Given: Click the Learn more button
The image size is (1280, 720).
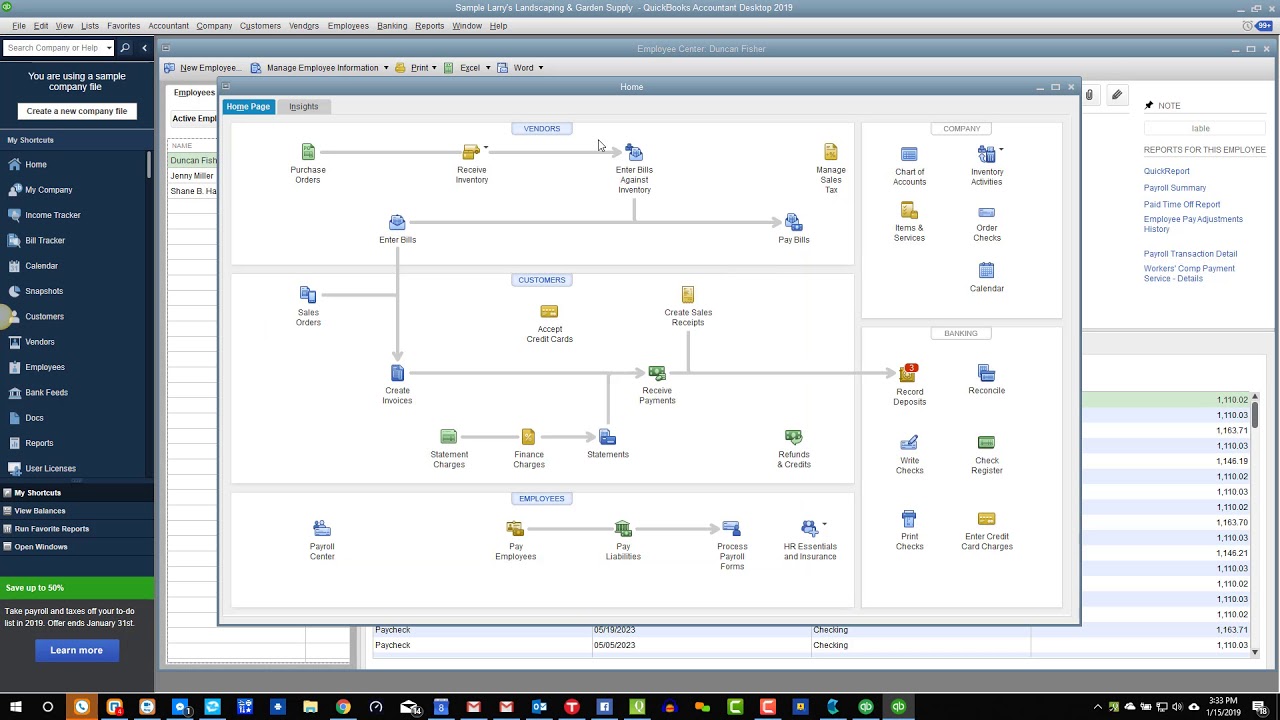Looking at the screenshot, I should tap(77, 650).
